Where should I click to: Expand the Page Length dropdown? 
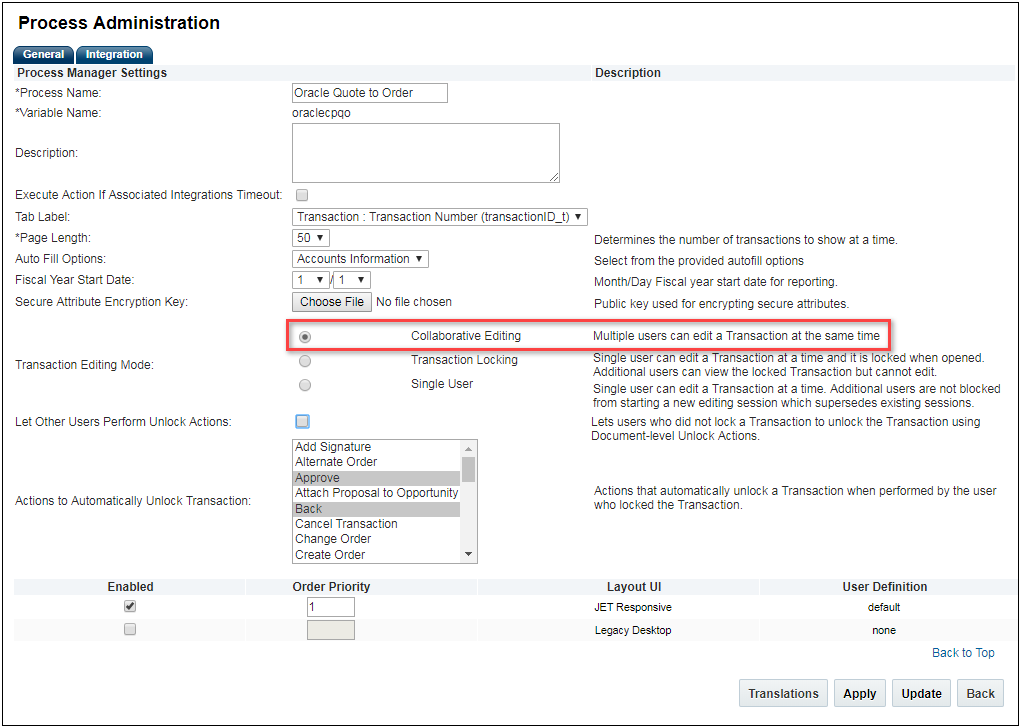pyautogui.click(x=311, y=238)
